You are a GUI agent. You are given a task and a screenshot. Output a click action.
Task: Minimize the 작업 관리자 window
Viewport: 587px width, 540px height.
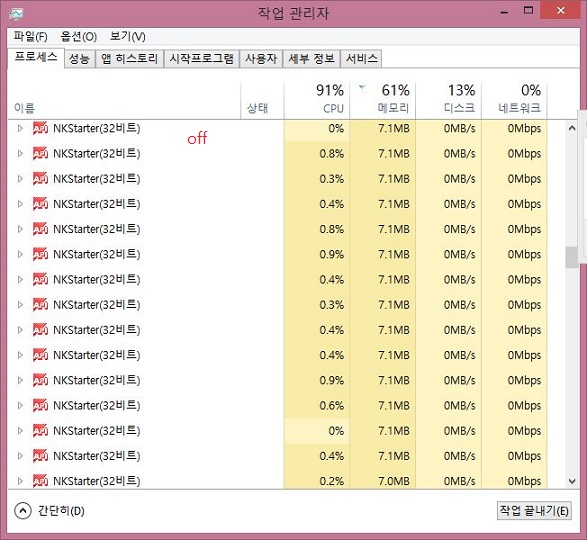pos(504,11)
